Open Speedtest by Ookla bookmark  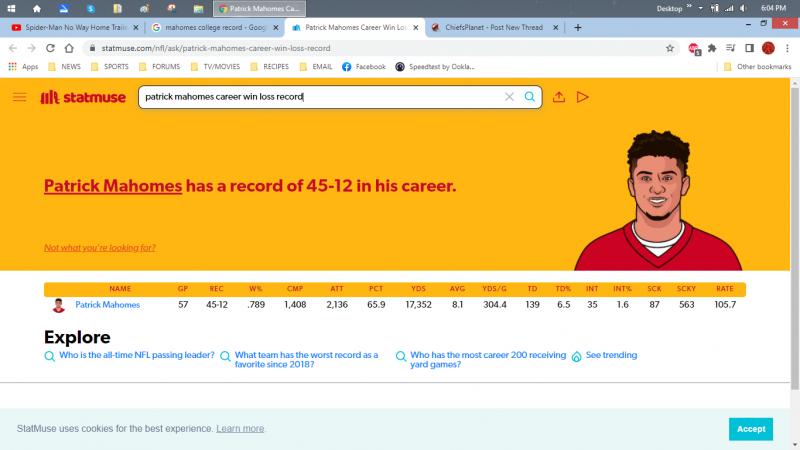pyautogui.click(x=435, y=67)
